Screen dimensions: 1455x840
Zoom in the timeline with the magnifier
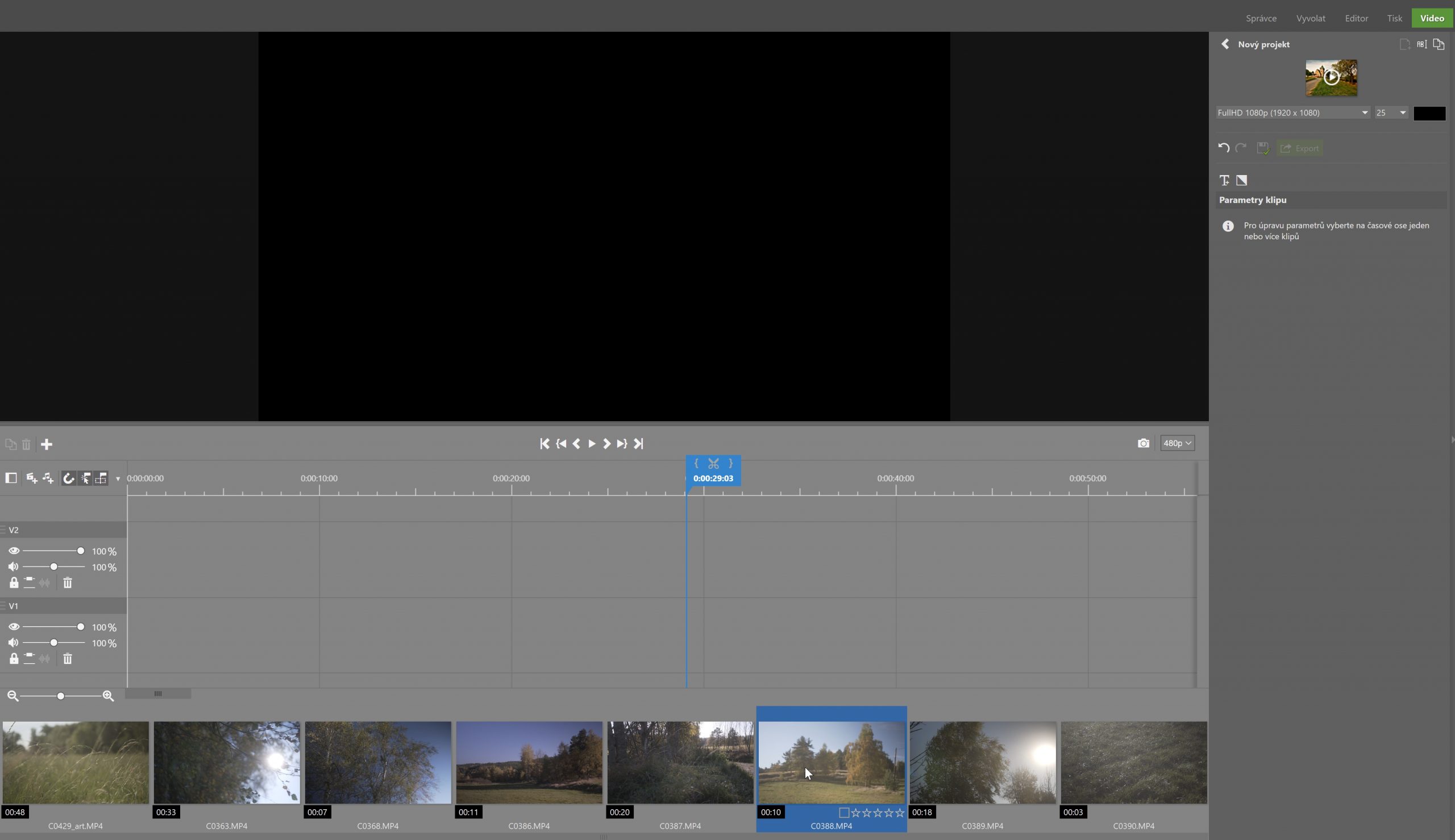click(x=108, y=696)
